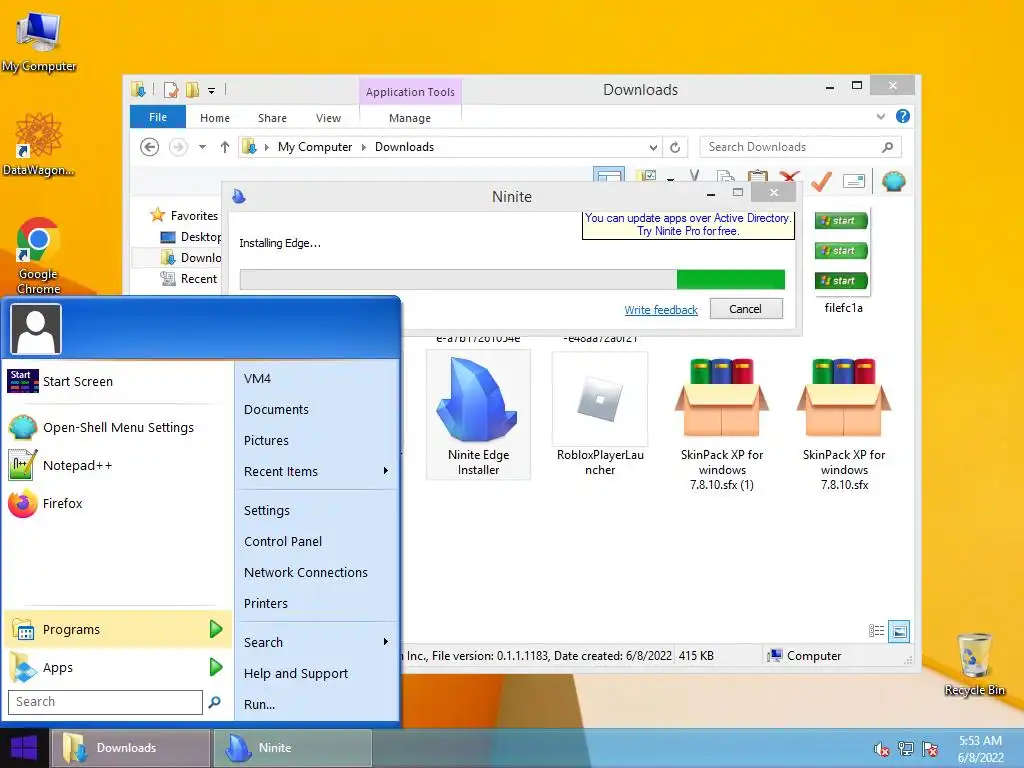This screenshot has height=768, width=1024.
Task: Click the start menu Search box
Action: point(105,702)
